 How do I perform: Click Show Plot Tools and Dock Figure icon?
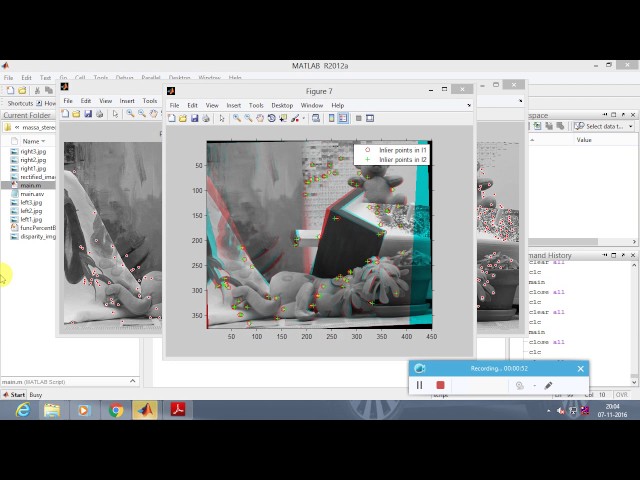tap(370, 118)
